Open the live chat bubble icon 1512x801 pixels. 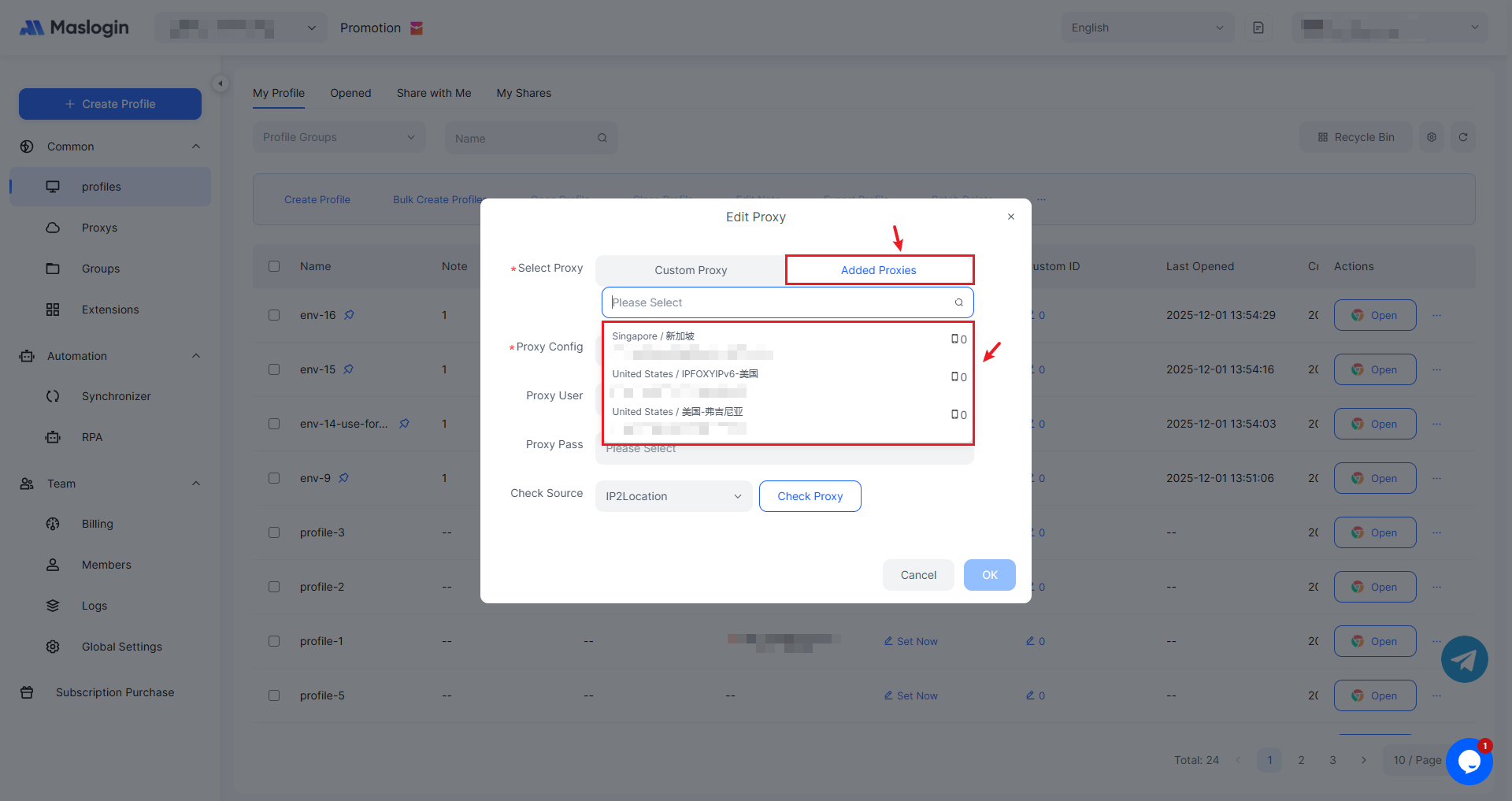pos(1469,762)
